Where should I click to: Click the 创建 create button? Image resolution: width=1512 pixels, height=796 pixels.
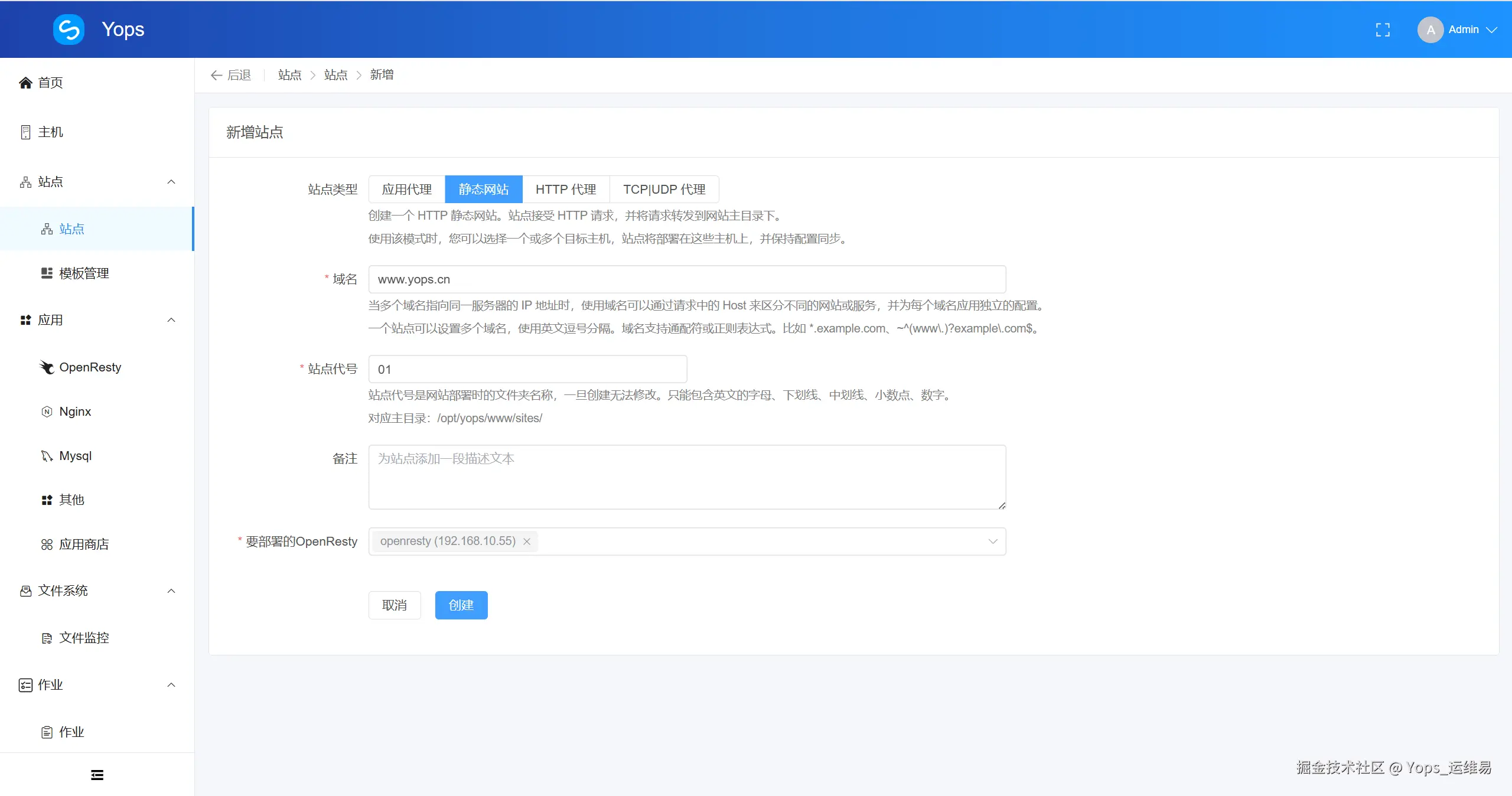461,605
